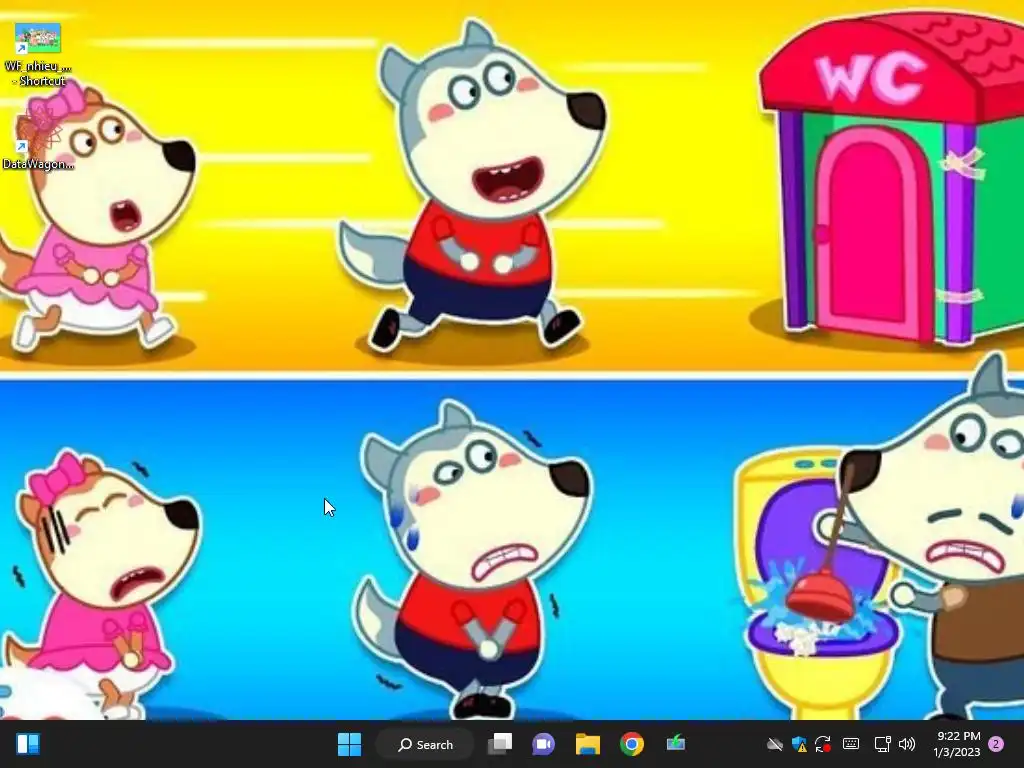Open File Explorer from the taskbar
1024x768 pixels.
[x=587, y=744]
